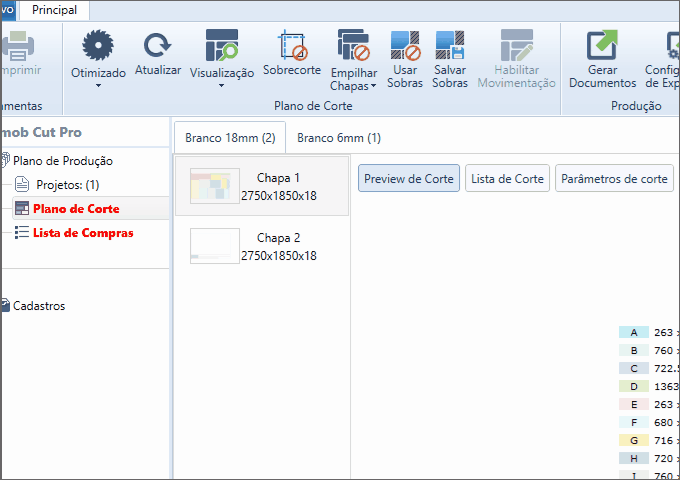Open the Cadastros section
This screenshot has height=480, width=680.
pyautogui.click(x=39, y=306)
